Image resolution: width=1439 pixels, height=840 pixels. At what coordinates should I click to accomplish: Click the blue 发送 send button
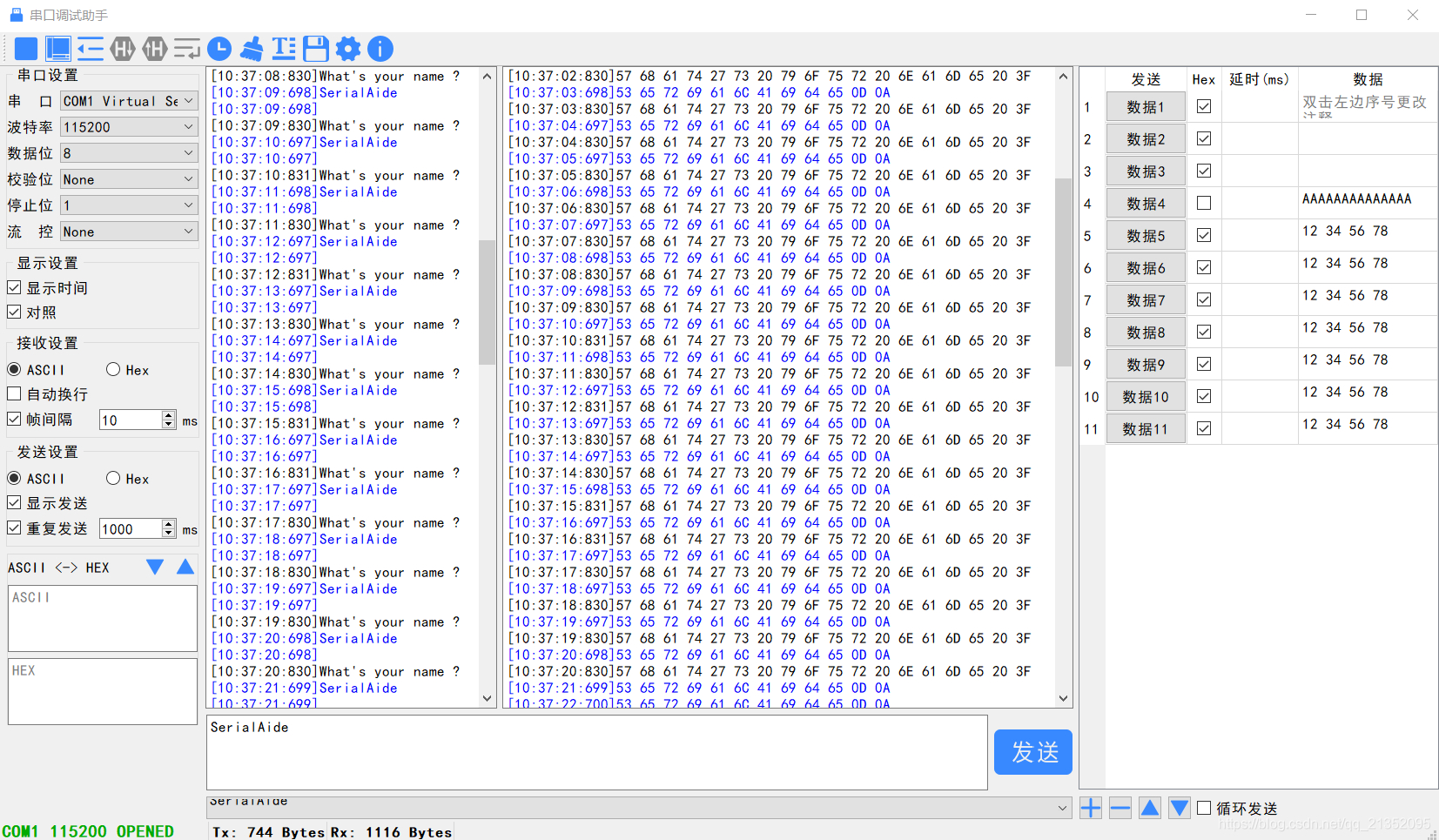pyautogui.click(x=1033, y=752)
